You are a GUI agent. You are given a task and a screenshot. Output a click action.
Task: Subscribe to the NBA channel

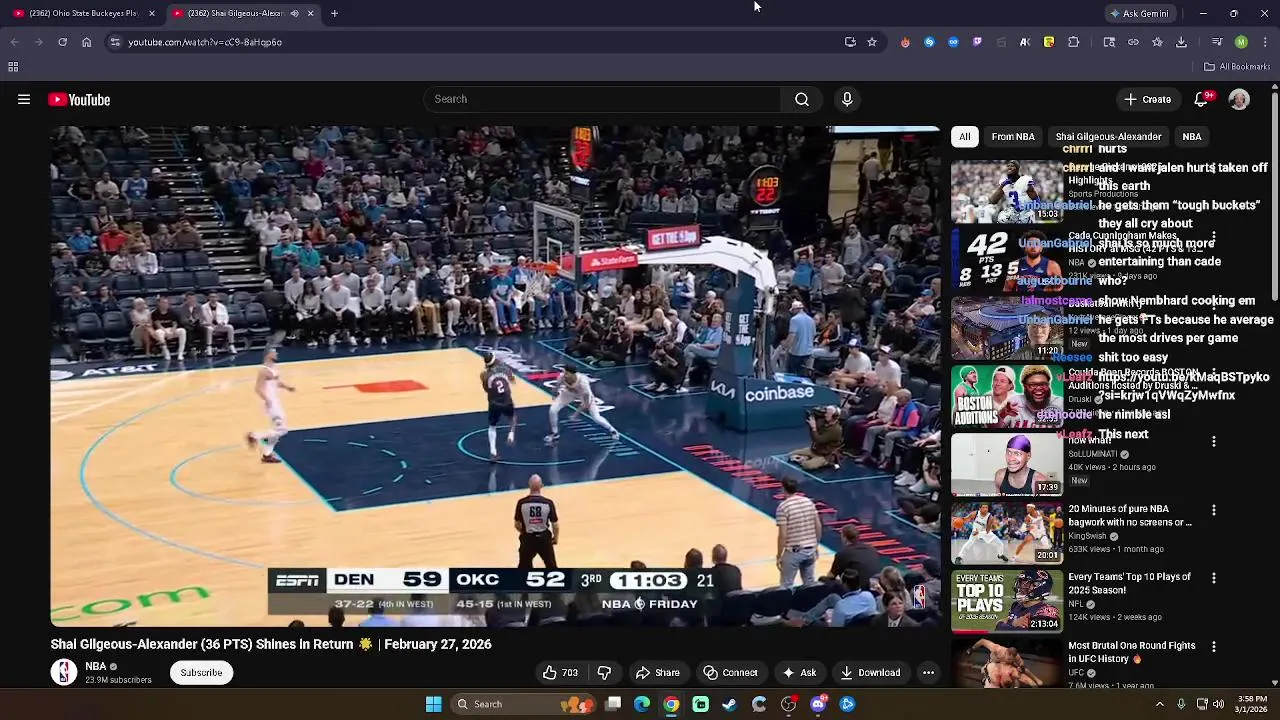201,672
